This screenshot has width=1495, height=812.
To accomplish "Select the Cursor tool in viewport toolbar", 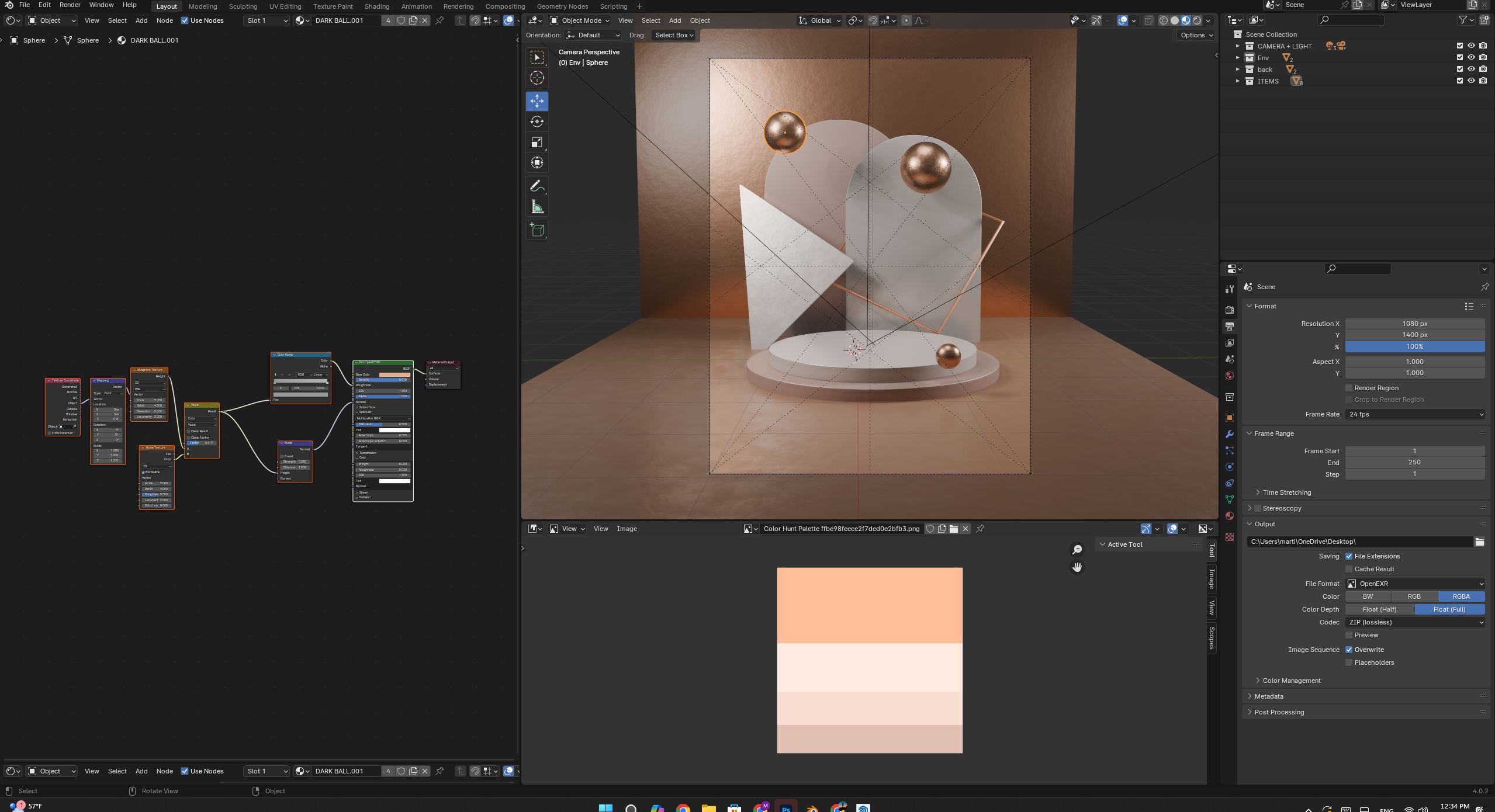I will click(x=537, y=78).
